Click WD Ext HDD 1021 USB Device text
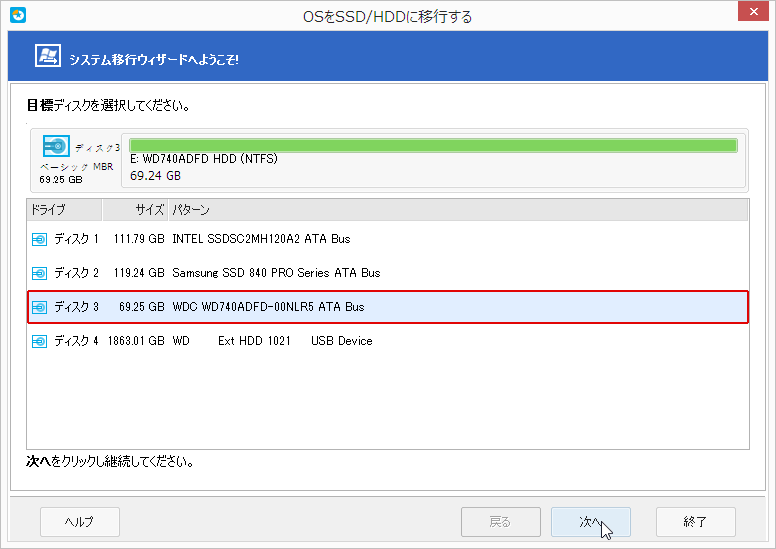The image size is (776, 549). tap(272, 341)
